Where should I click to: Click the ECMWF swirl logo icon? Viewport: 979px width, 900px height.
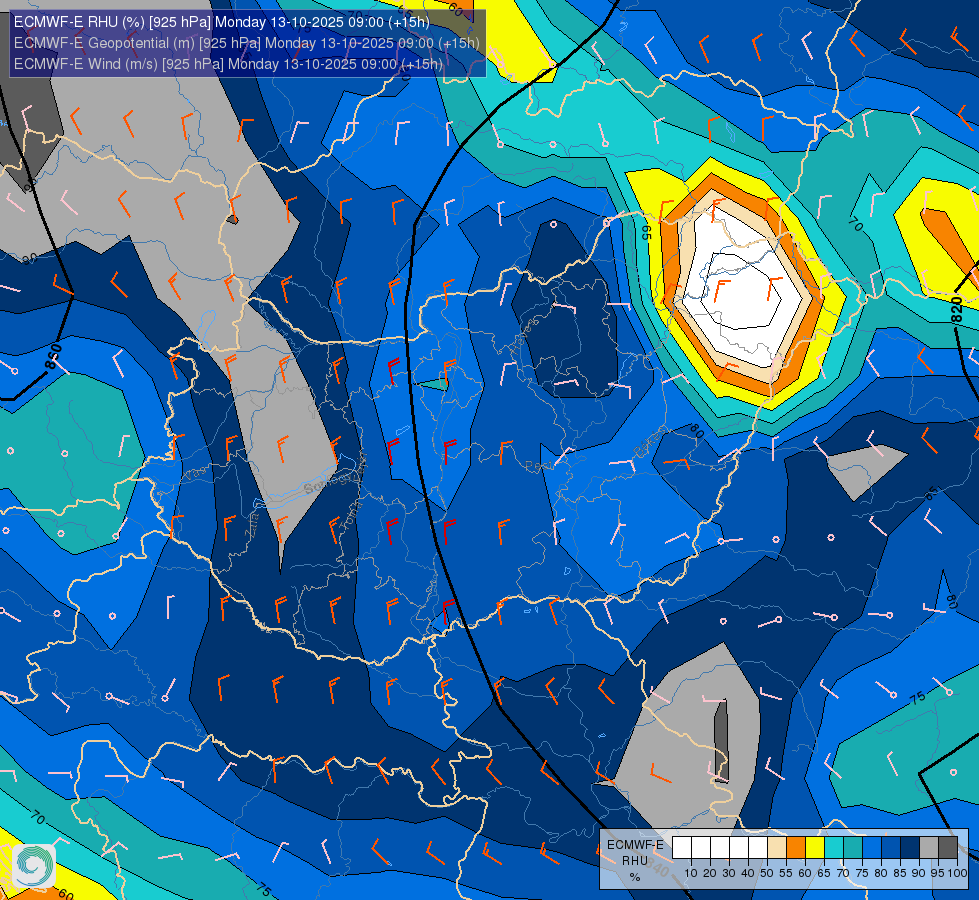point(34,866)
